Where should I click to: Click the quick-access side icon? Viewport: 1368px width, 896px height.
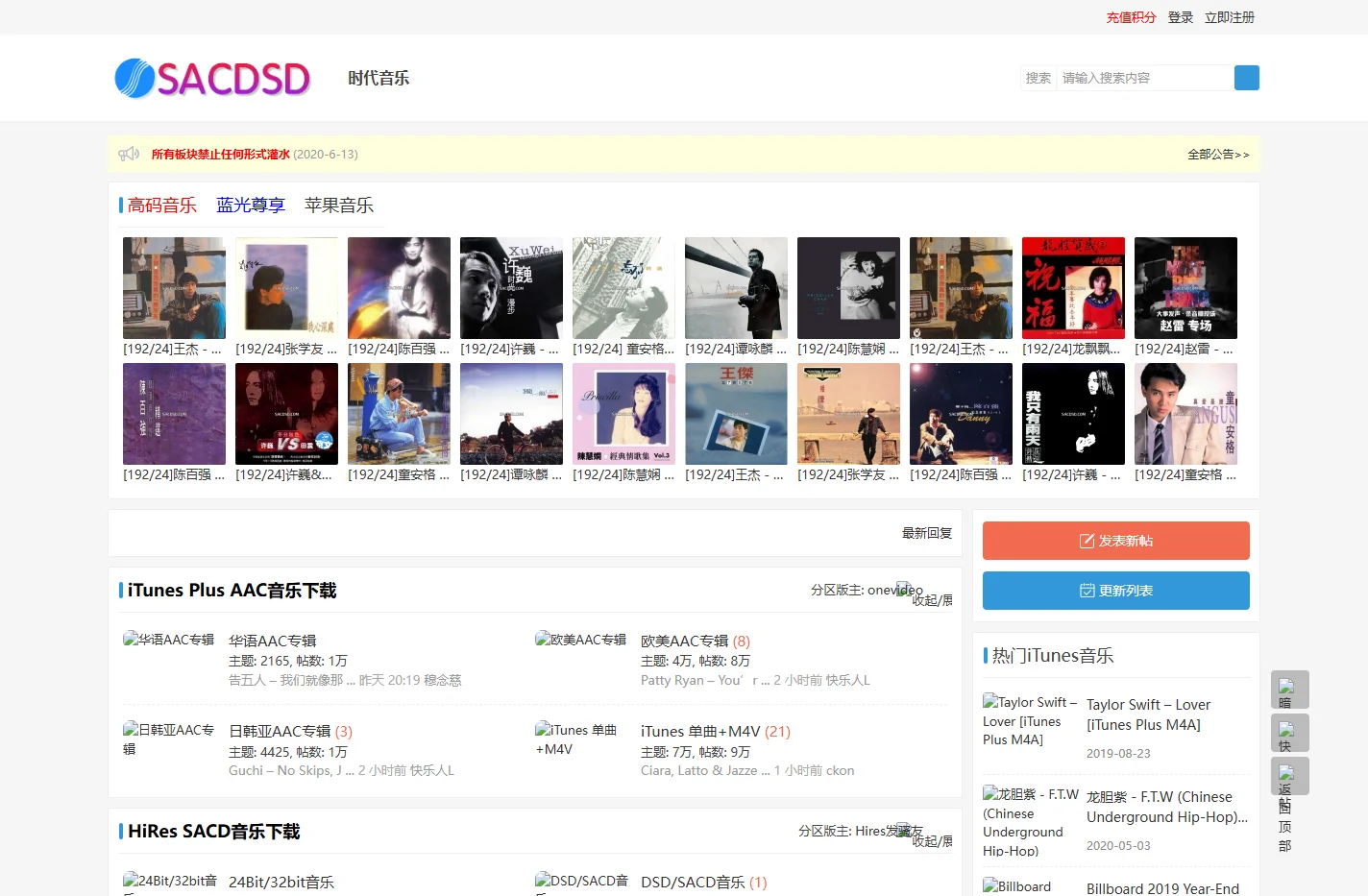coord(1289,733)
